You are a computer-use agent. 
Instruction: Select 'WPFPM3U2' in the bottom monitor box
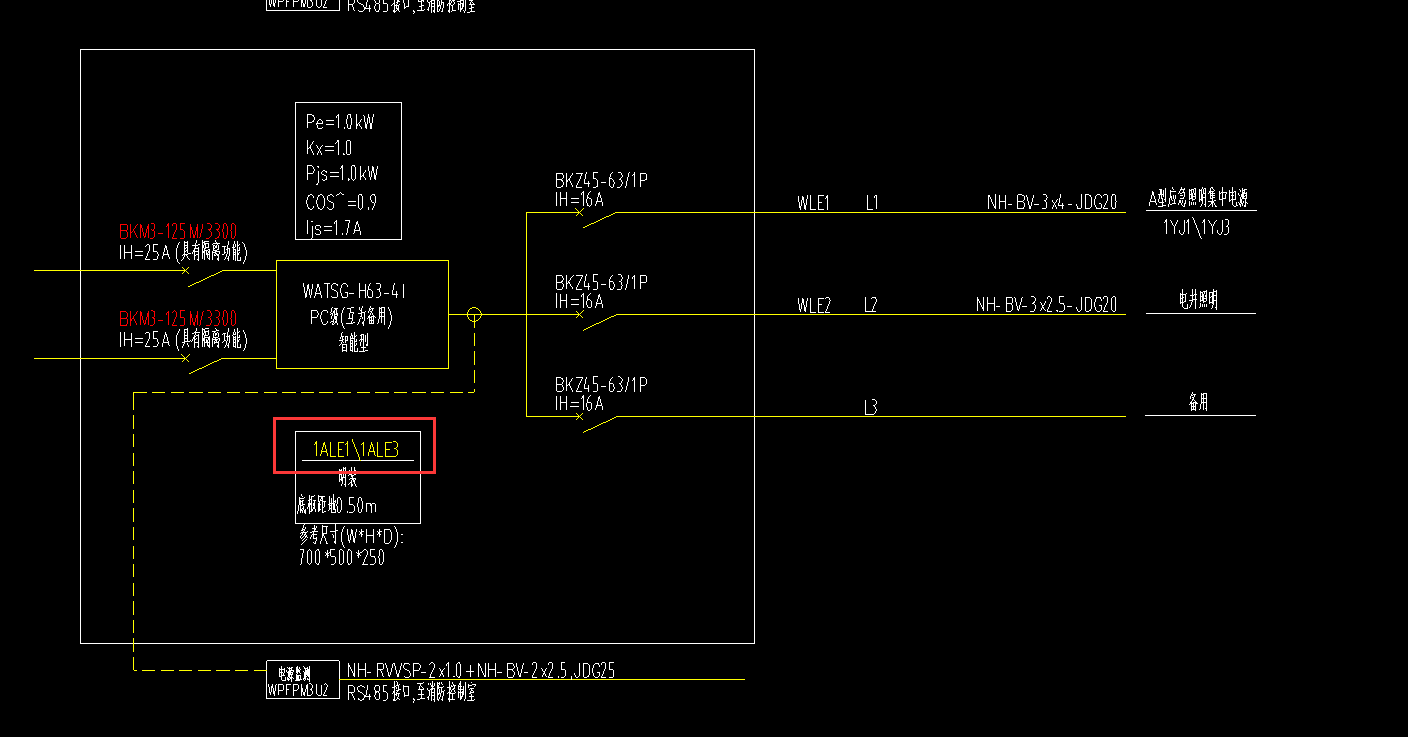[x=296, y=689]
